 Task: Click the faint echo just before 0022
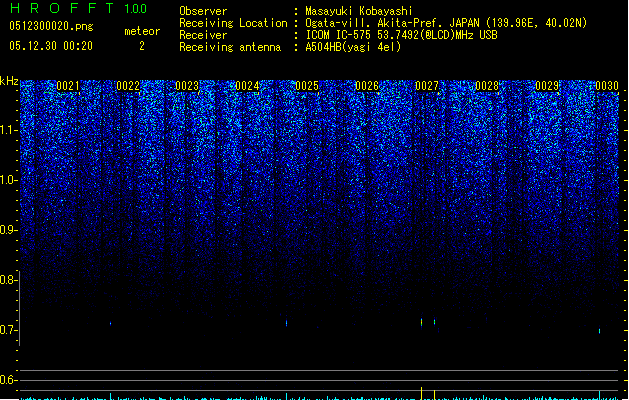[110, 323]
